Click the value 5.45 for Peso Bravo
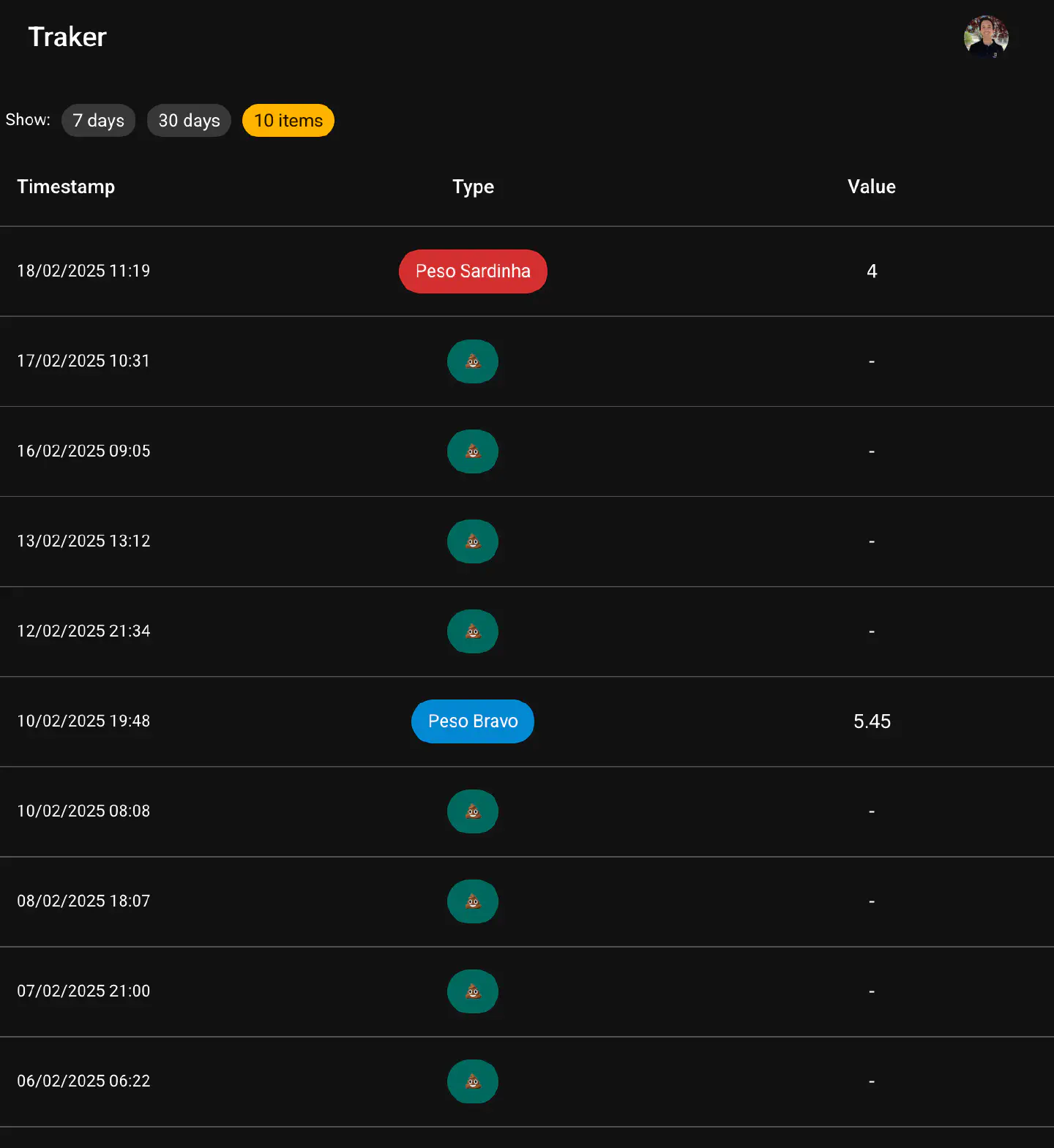This screenshot has height=1148, width=1054. [x=872, y=721]
